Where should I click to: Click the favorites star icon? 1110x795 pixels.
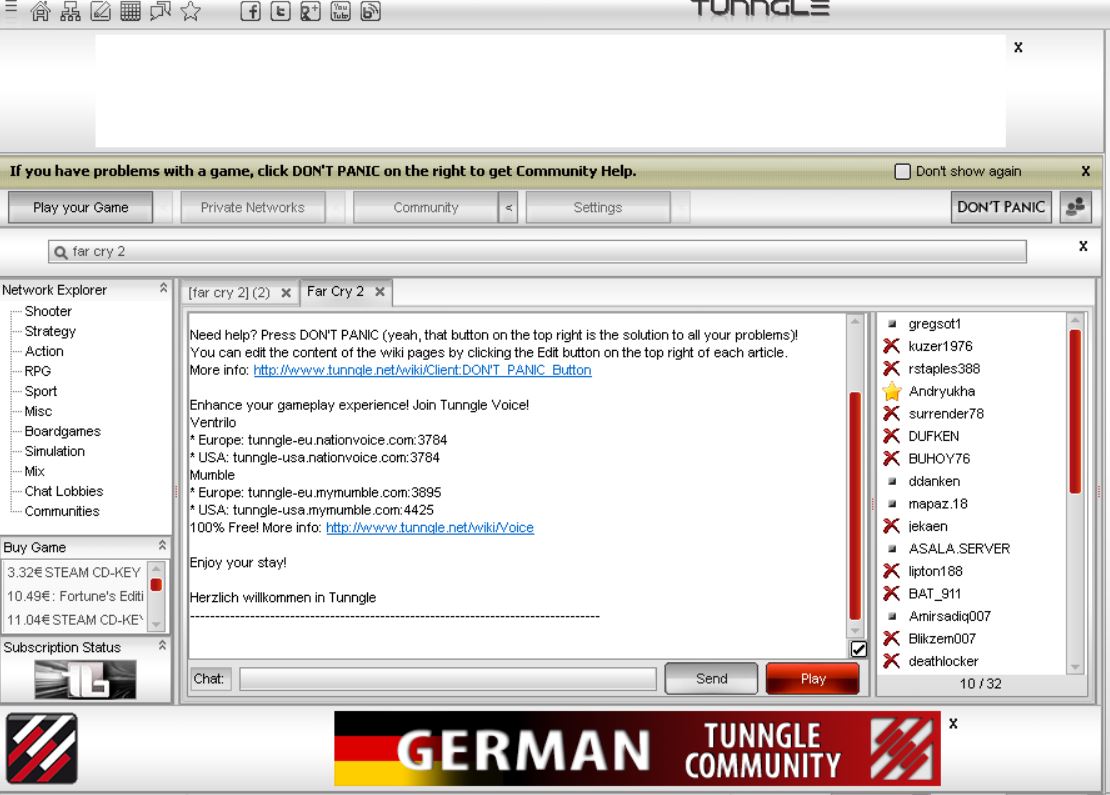190,11
